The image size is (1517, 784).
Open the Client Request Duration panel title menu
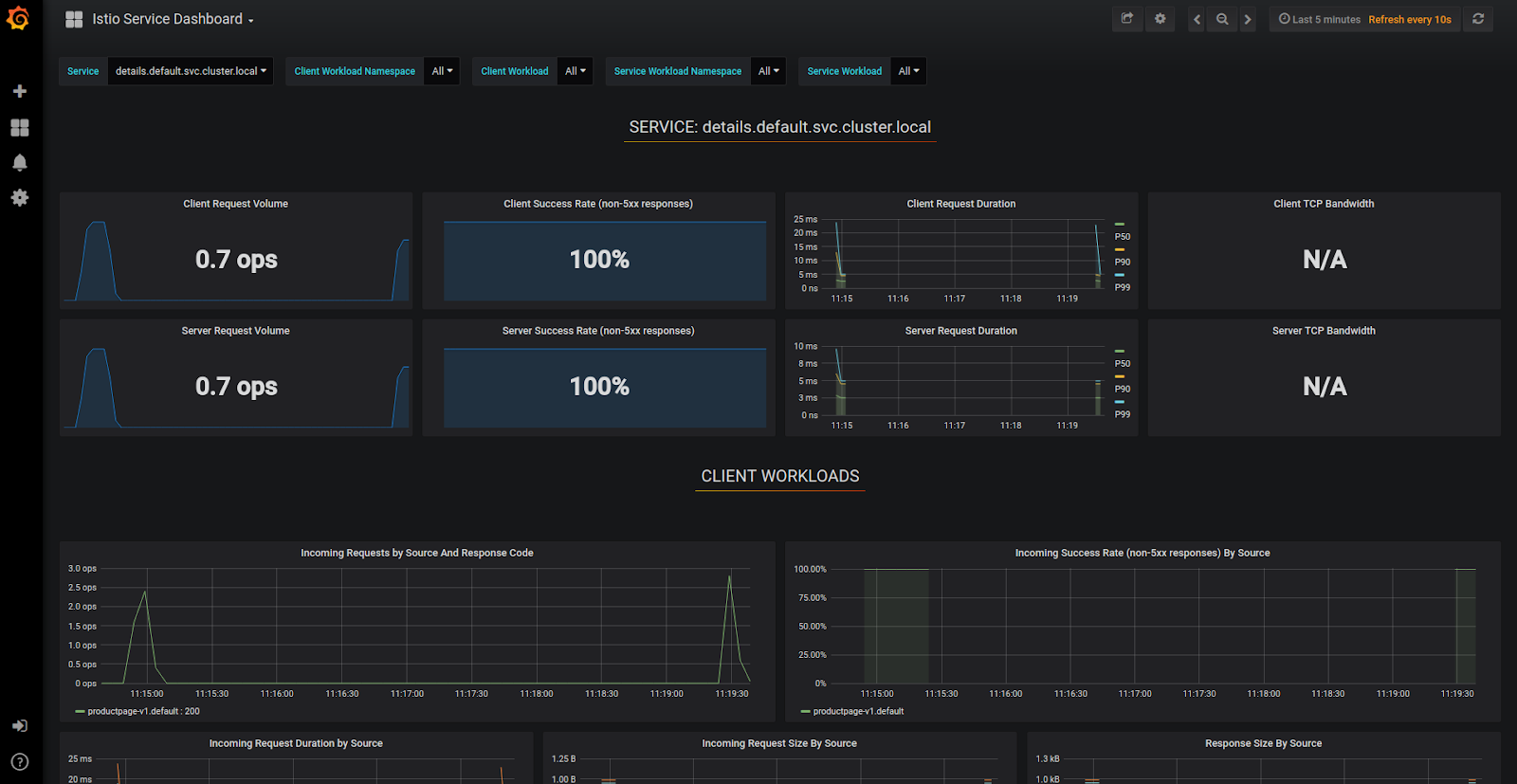961,204
